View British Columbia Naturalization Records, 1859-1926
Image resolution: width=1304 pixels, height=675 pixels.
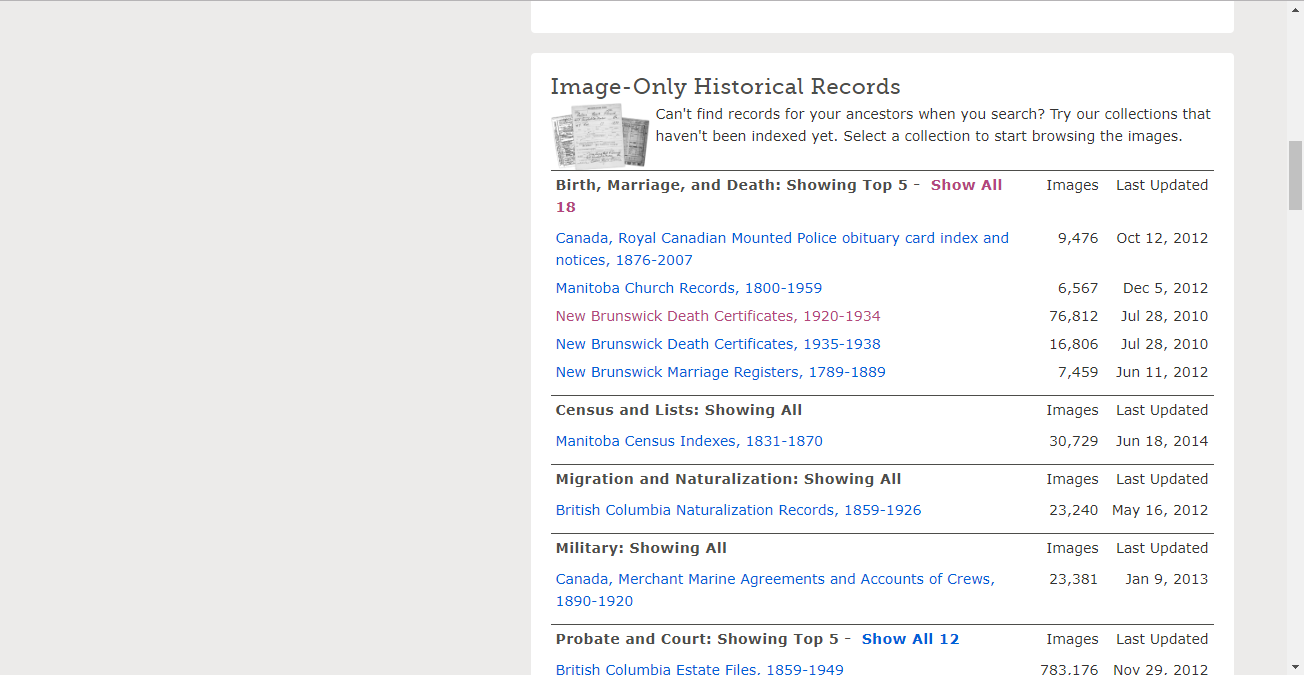click(x=738, y=510)
